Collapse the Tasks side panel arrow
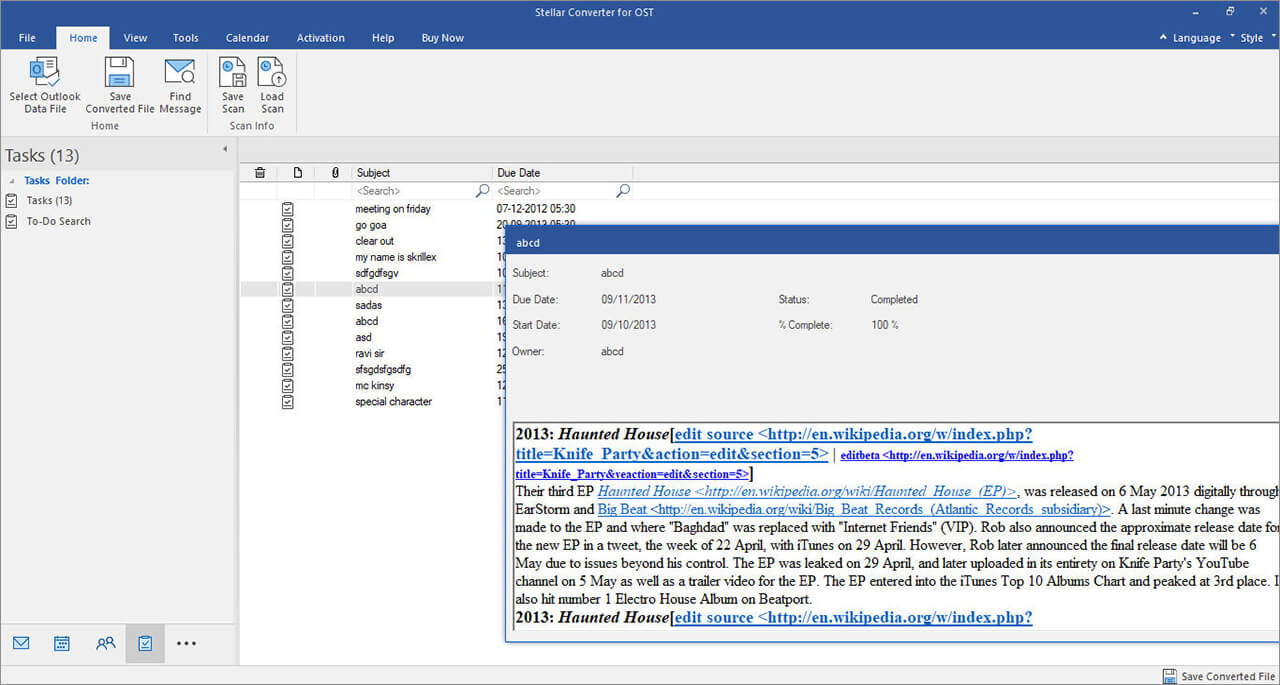 [x=224, y=150]
